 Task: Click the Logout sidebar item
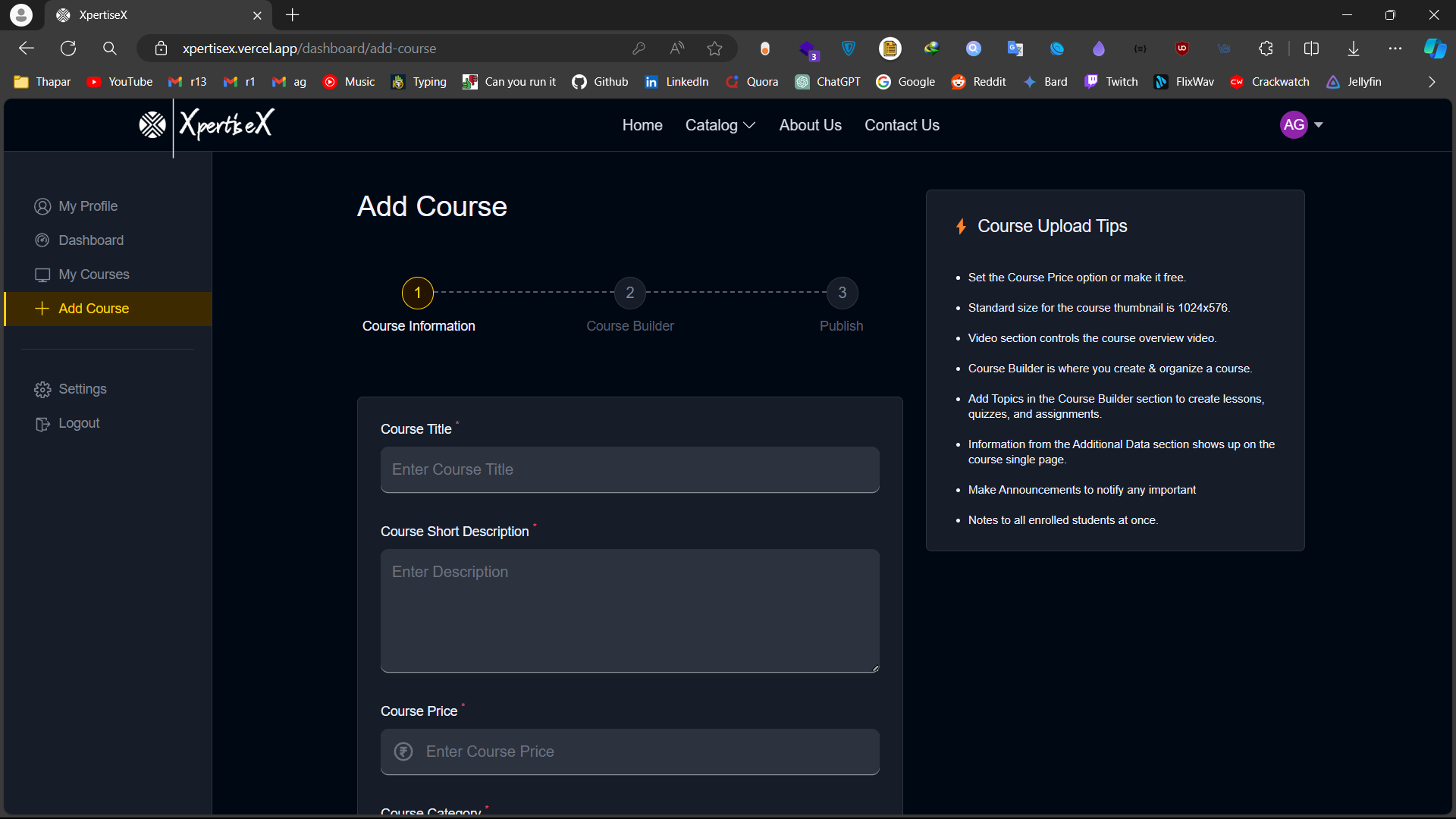tap(79, 423)
